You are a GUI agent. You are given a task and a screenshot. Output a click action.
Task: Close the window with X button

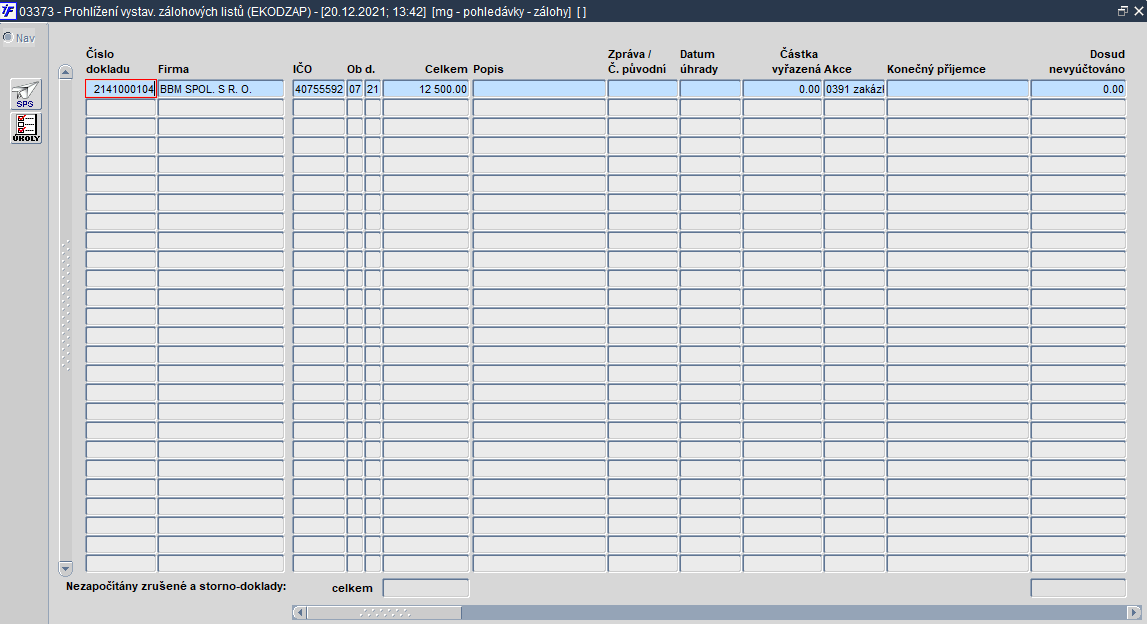point(1138,11)
